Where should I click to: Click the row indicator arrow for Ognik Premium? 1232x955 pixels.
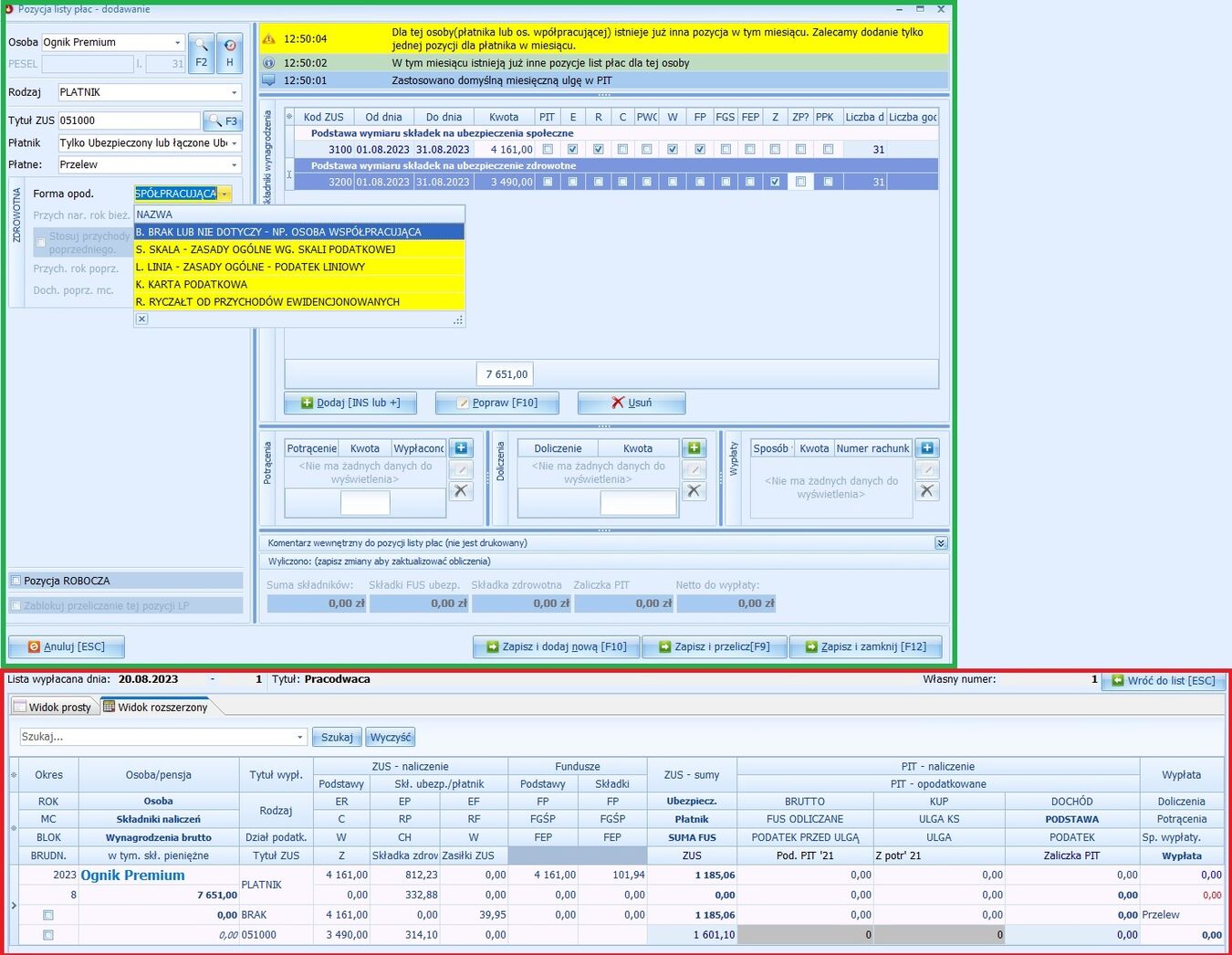tap(14, 905)
